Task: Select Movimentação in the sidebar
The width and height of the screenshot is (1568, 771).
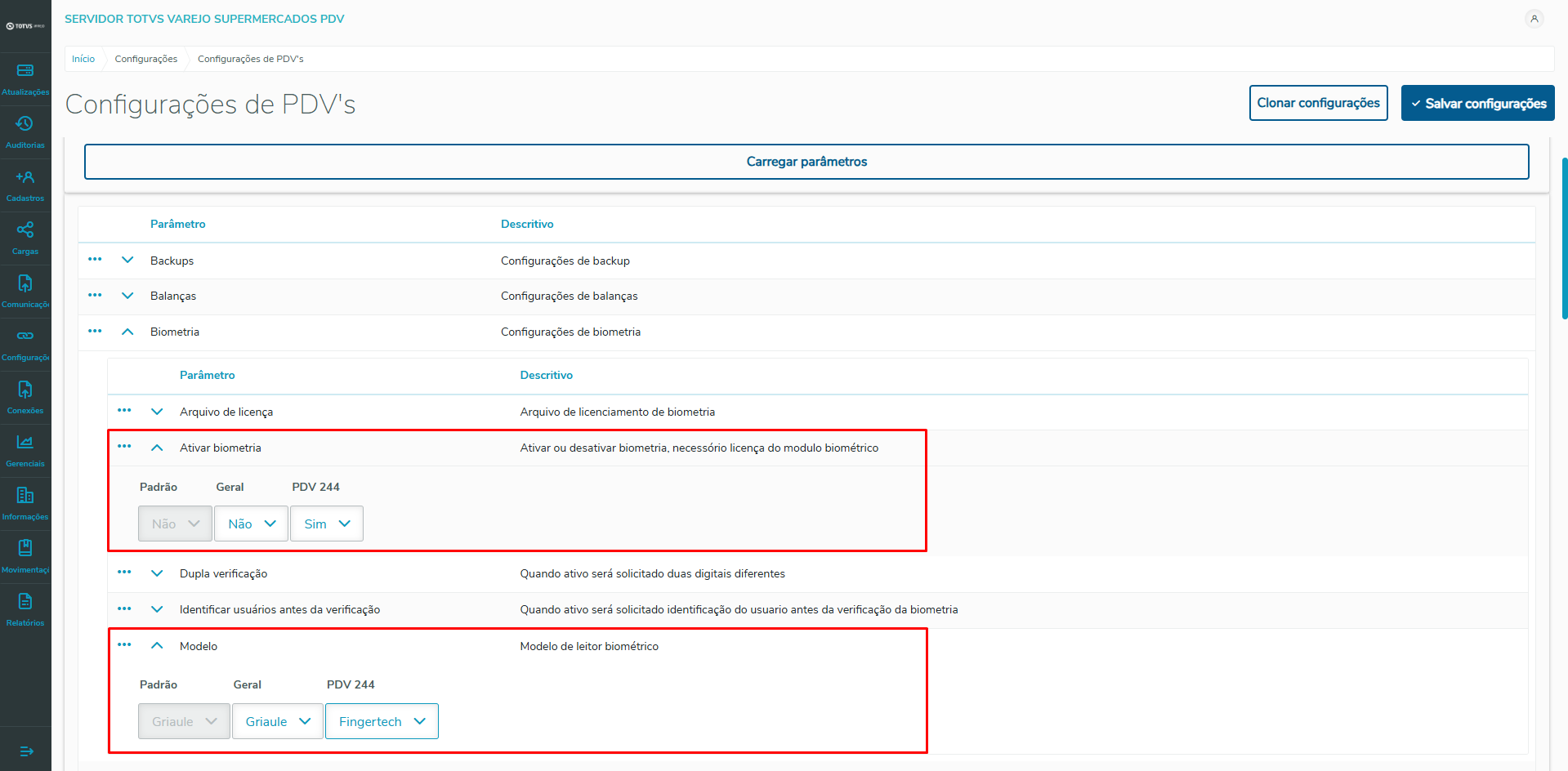Action: pyautogui.click(x=25, y=558)
